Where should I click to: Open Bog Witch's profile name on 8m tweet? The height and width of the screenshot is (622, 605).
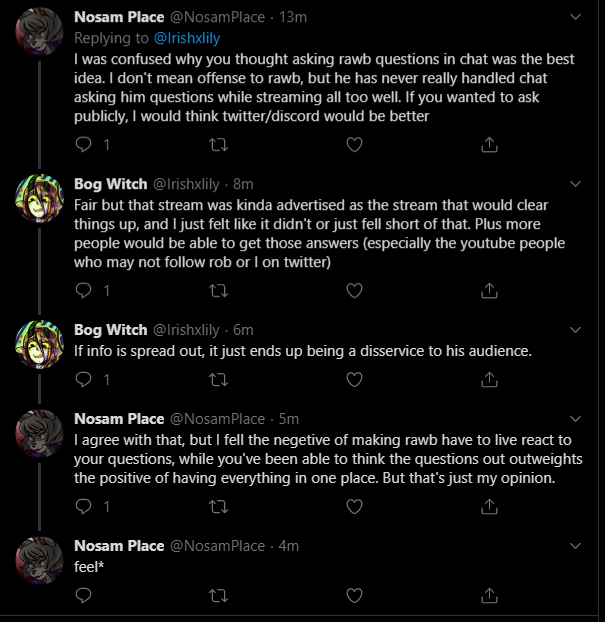click(x=111, y=184)
